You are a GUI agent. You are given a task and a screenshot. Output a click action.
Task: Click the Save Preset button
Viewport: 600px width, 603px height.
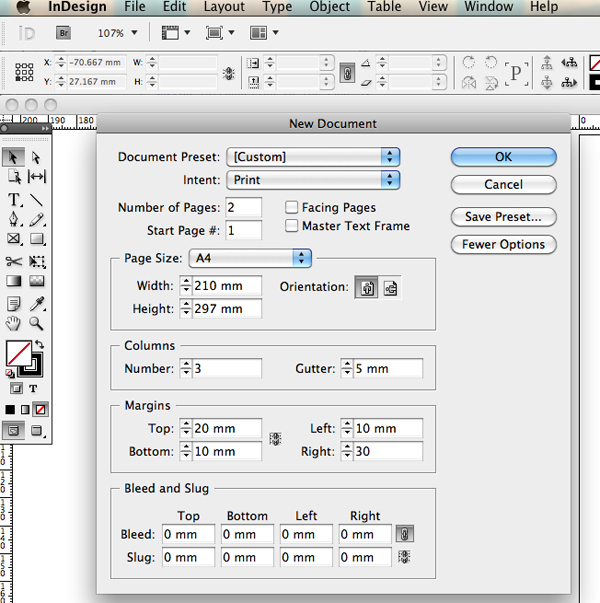click(503, 217)
